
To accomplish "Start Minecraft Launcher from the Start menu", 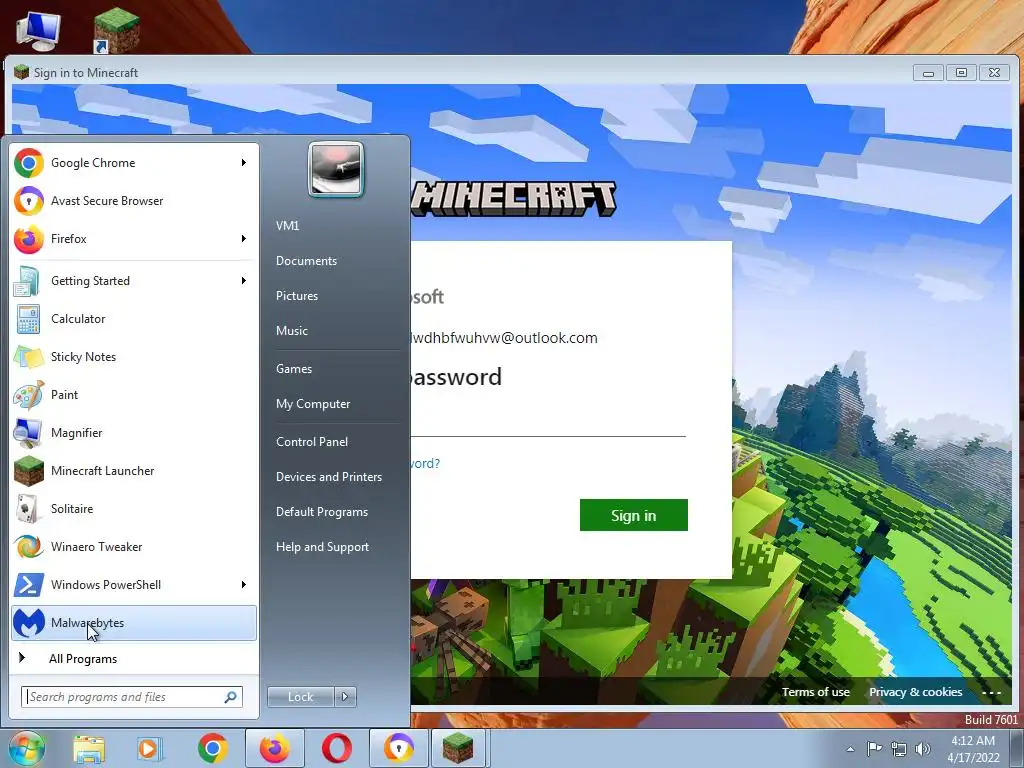I will [134, 470].
